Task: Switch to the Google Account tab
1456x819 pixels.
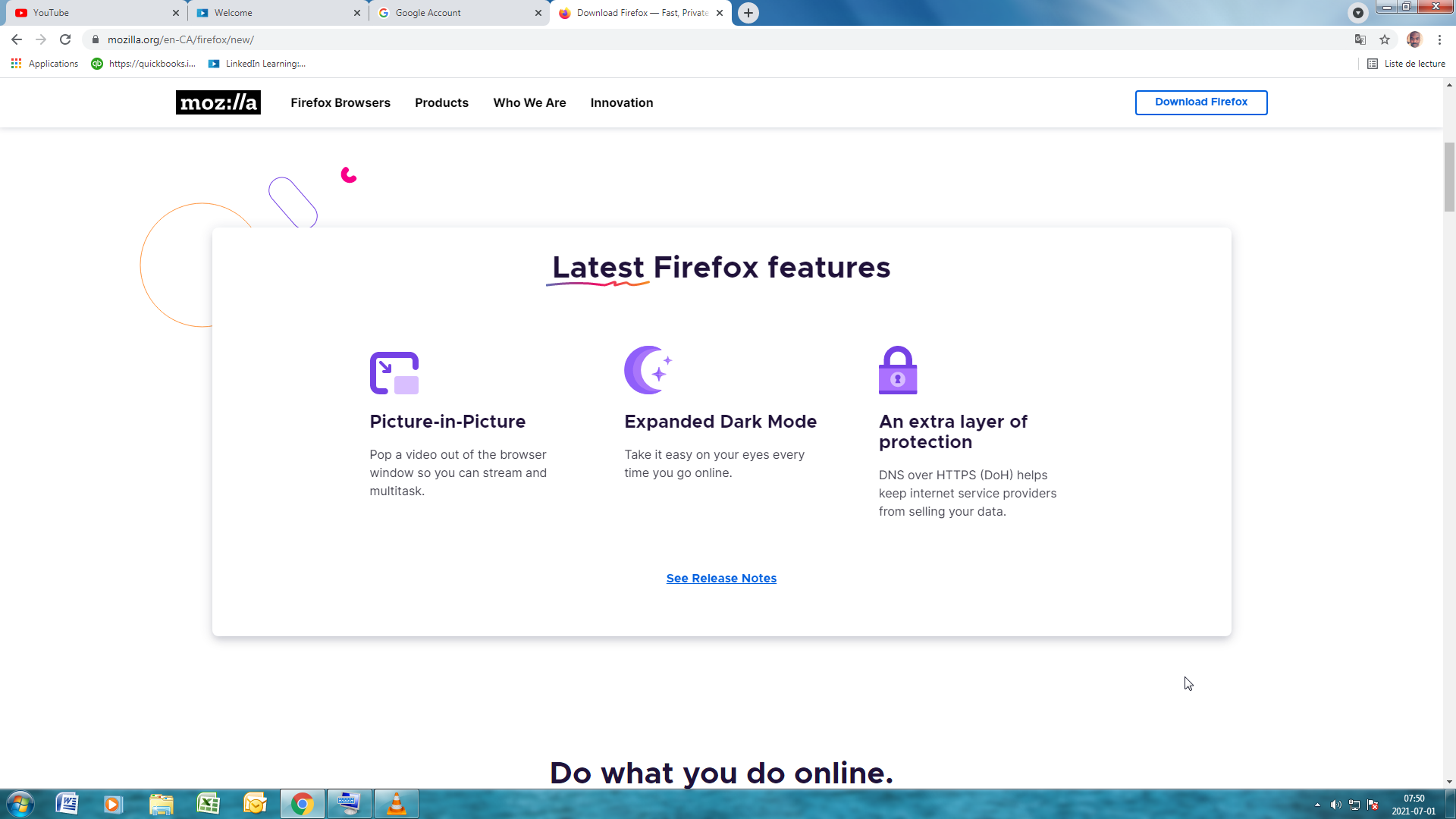Action: 455,13
